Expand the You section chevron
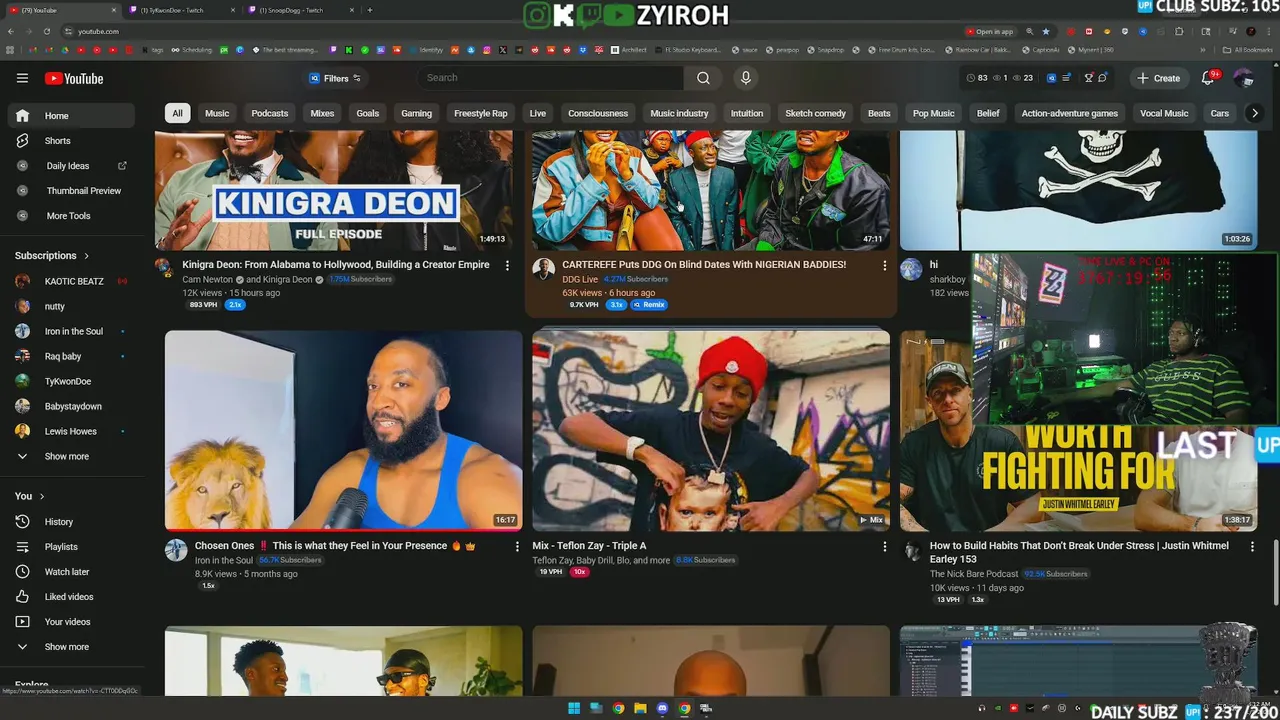 (41, 496)
